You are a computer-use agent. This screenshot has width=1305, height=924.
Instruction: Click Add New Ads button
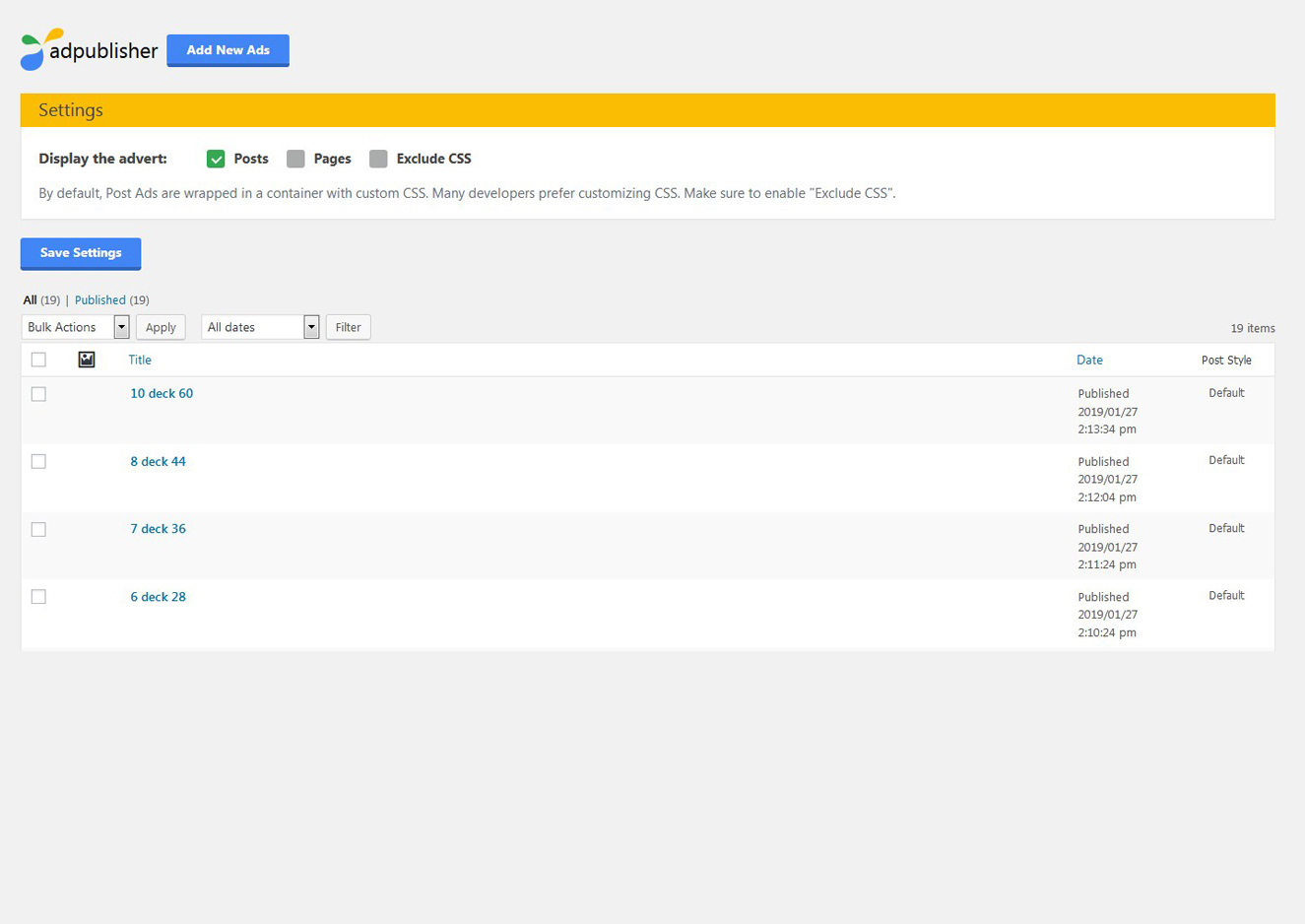228,50
